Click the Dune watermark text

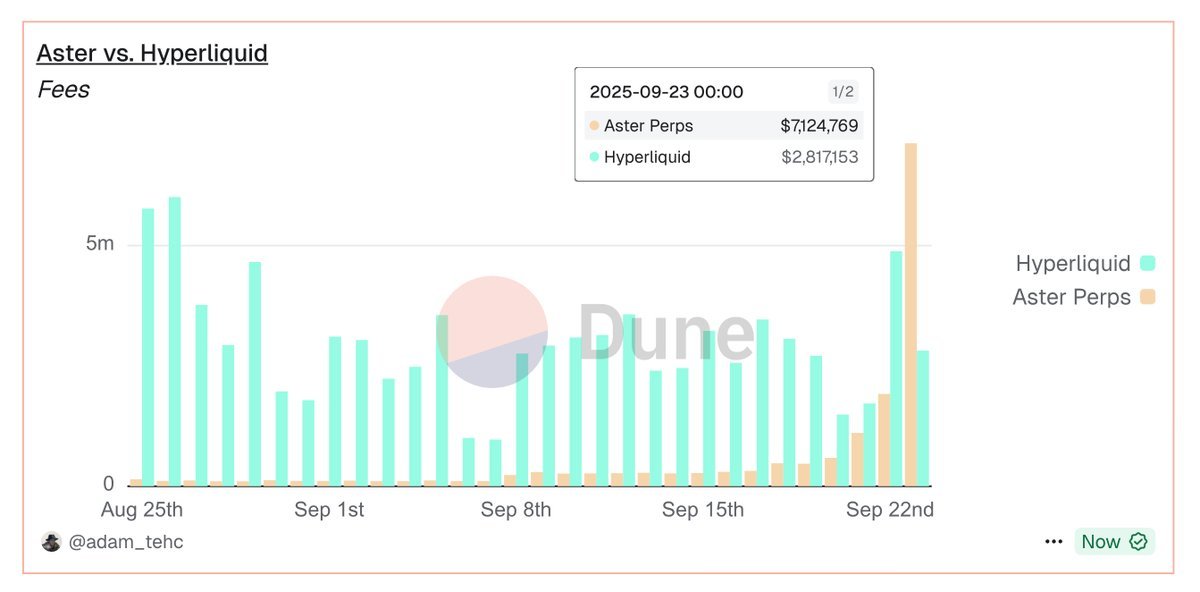(665, 333)
